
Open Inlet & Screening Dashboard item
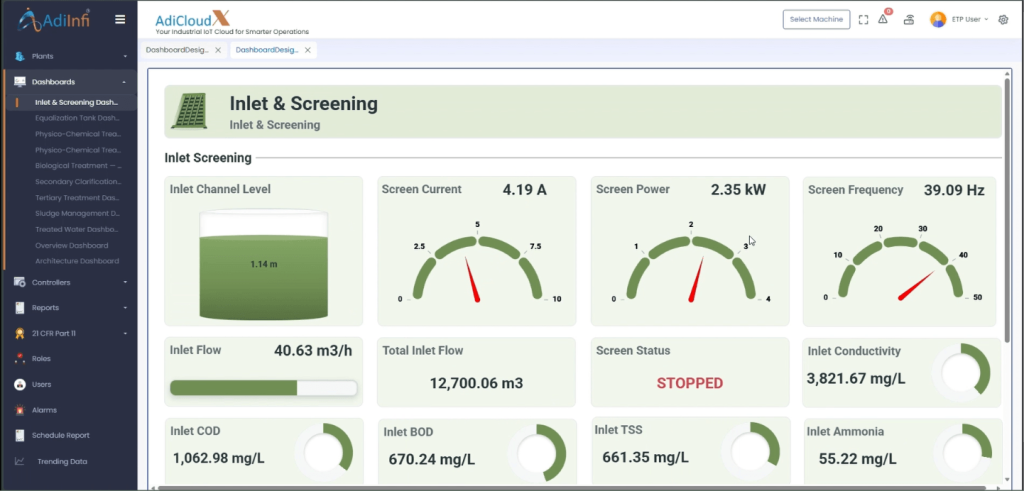pos(76,103)
